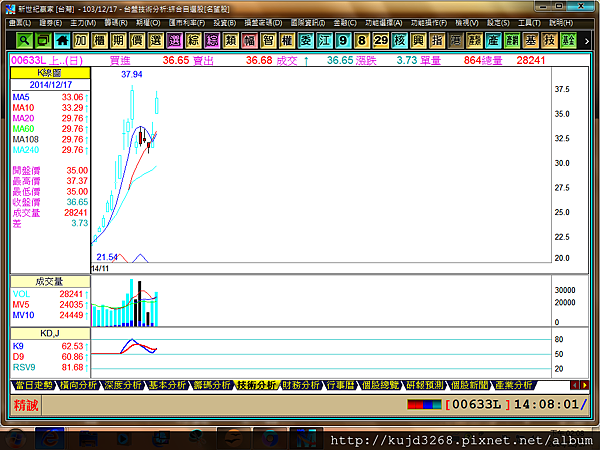Click the cyan 江 toolbar icon
The image size is (600, 450).
click(324, 41)
